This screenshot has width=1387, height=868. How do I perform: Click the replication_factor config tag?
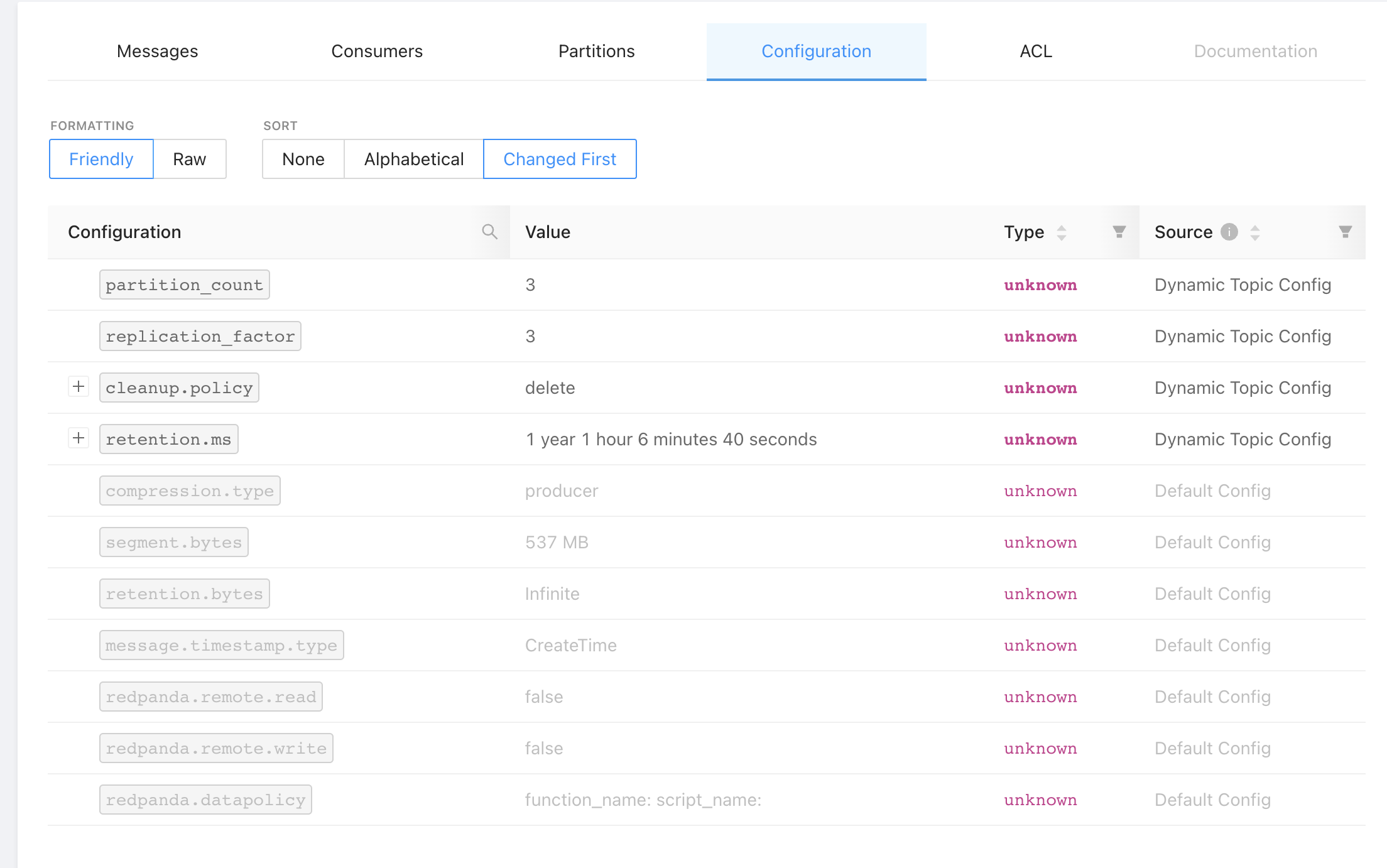200,336
